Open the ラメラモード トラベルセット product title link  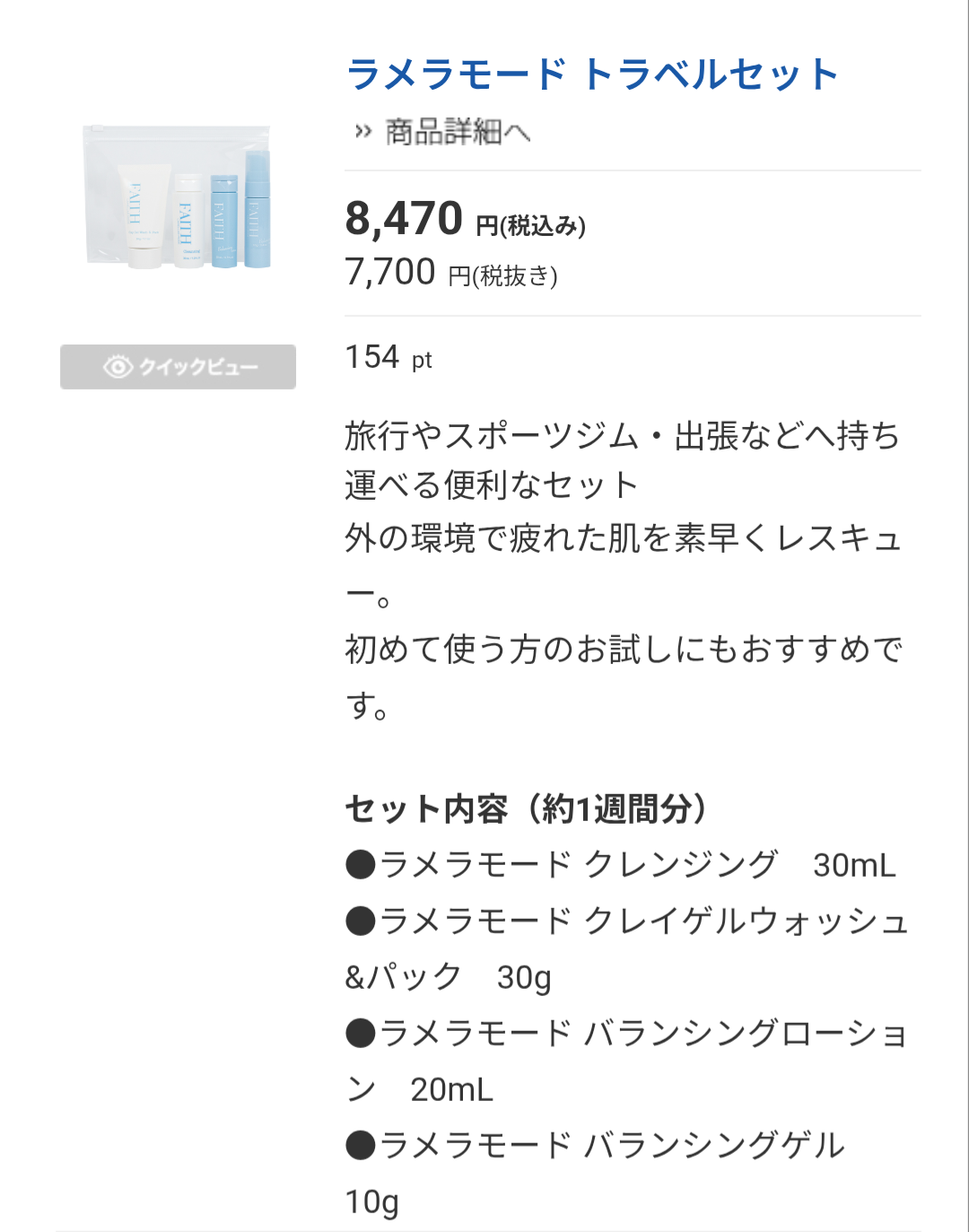[591, 74]
